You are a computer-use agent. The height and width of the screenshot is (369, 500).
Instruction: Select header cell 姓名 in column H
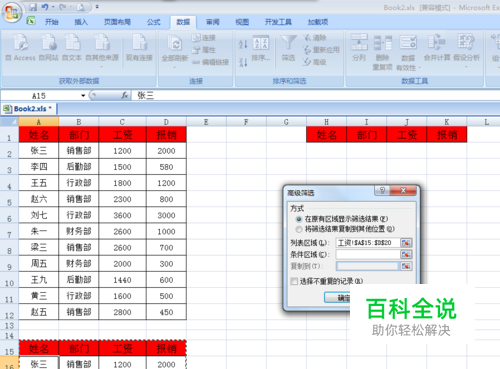[x=326, y=135]
